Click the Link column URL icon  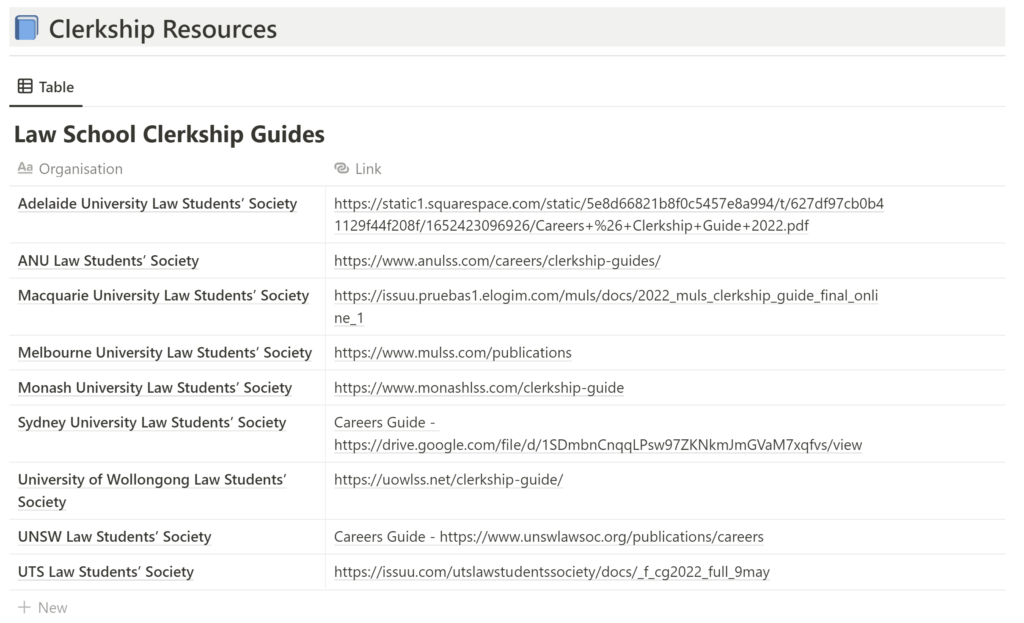pos(342,168)
